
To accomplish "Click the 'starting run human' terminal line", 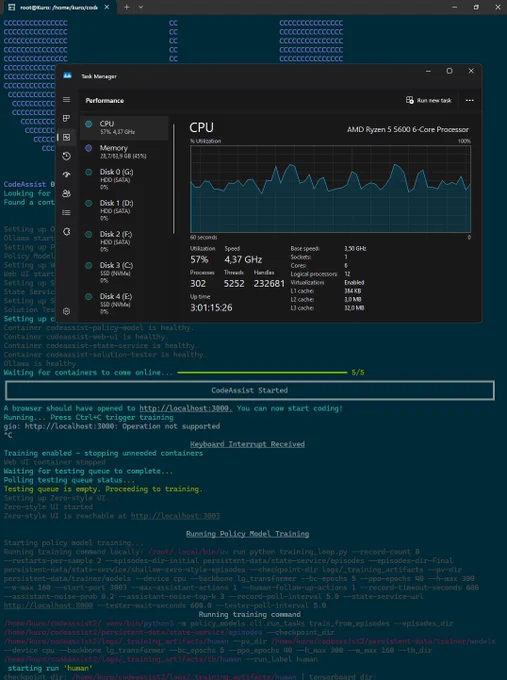I will pos(50,668).
